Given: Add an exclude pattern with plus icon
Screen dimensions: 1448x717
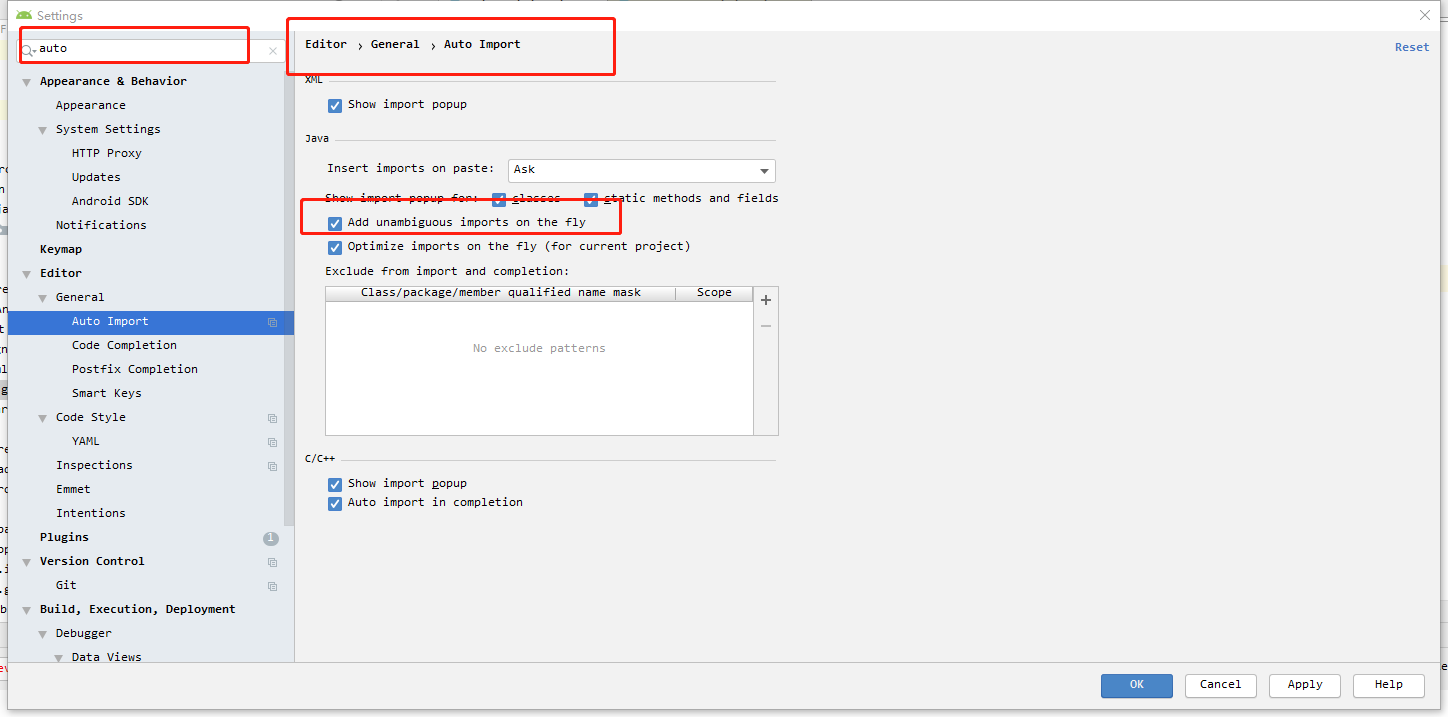Looking at the screenshot, I should (x=766, y=300).
